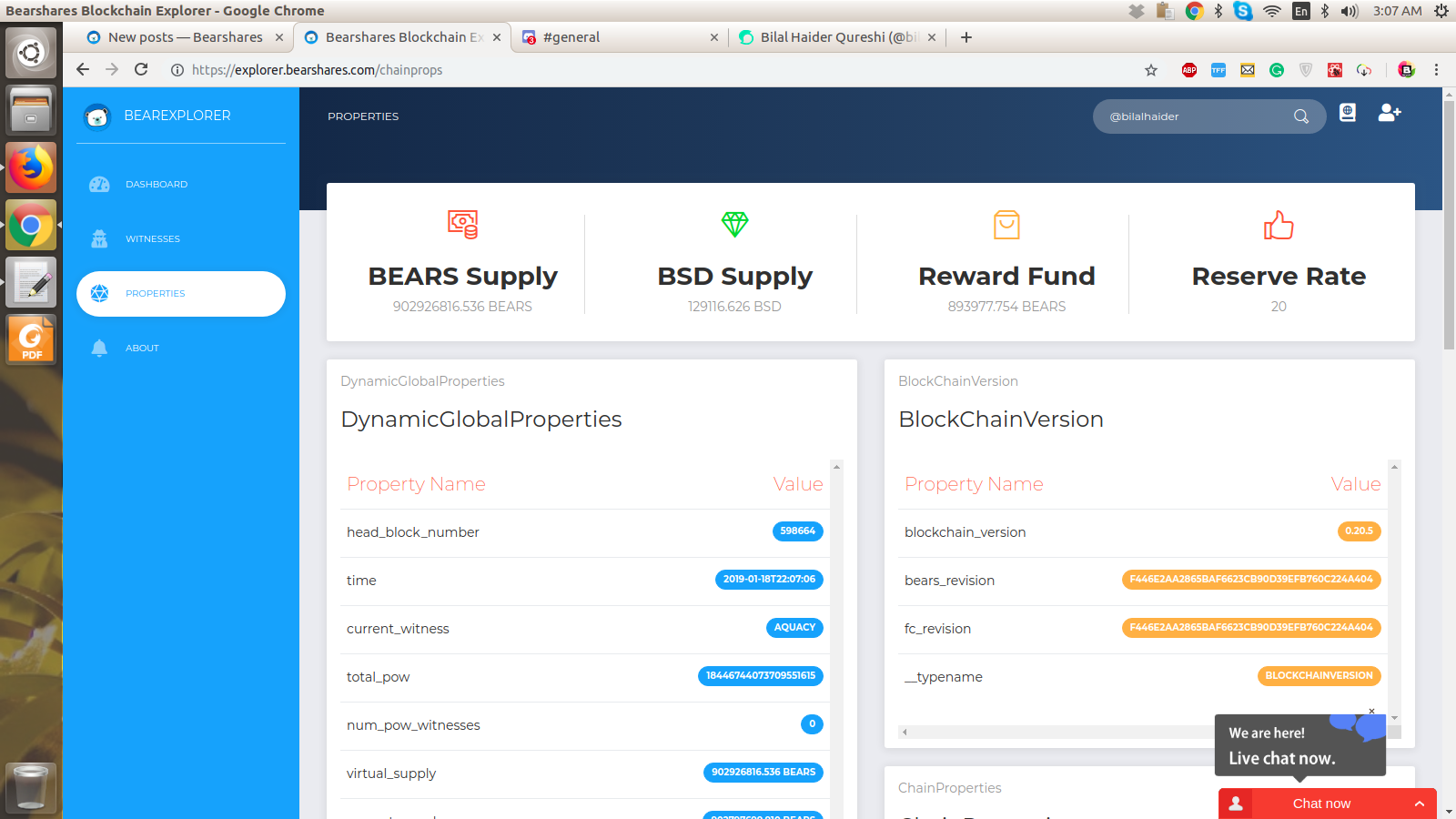This screenshot has height=819, width=1456.
Task: Click the We are here chat bubble
Action: point(1300,745)
